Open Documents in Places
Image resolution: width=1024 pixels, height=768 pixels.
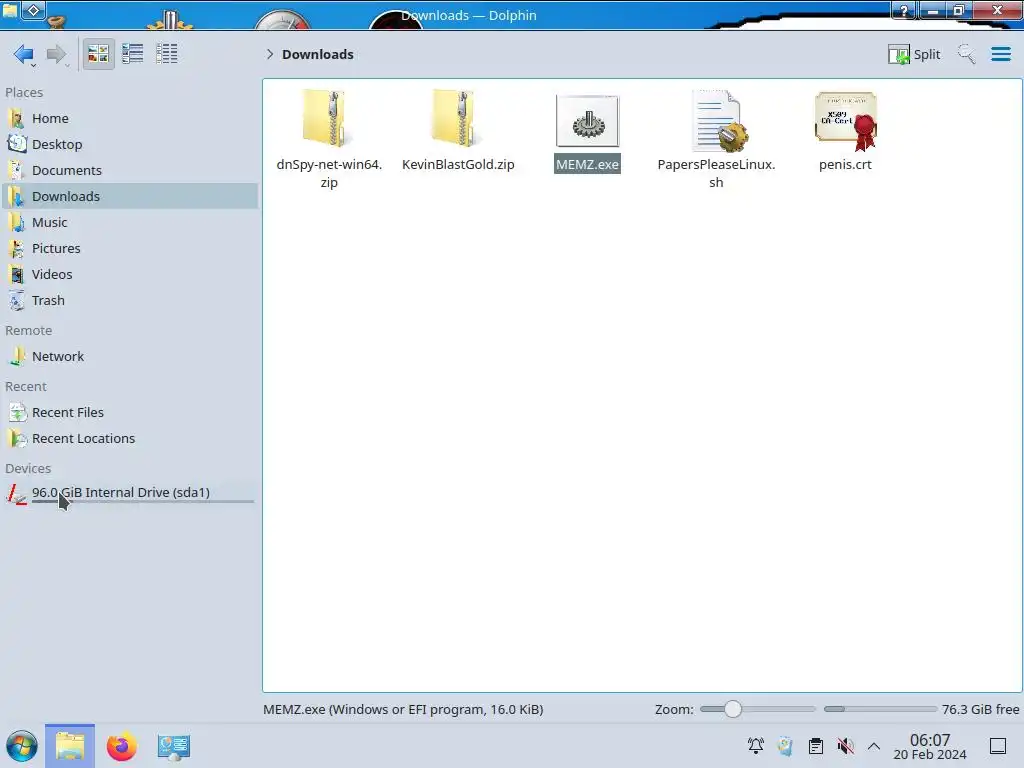coord(129,170)
